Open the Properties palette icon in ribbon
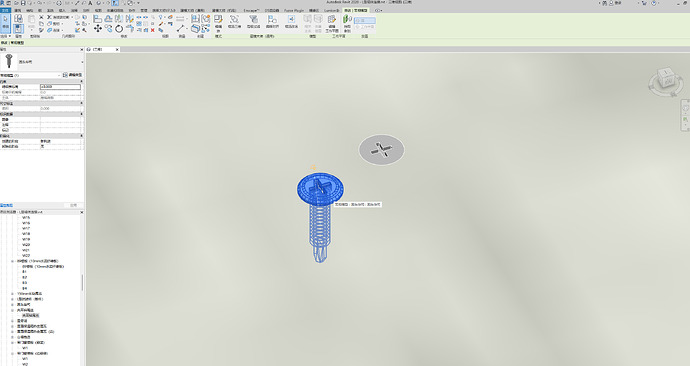The image size is (690, 366). 18,29
